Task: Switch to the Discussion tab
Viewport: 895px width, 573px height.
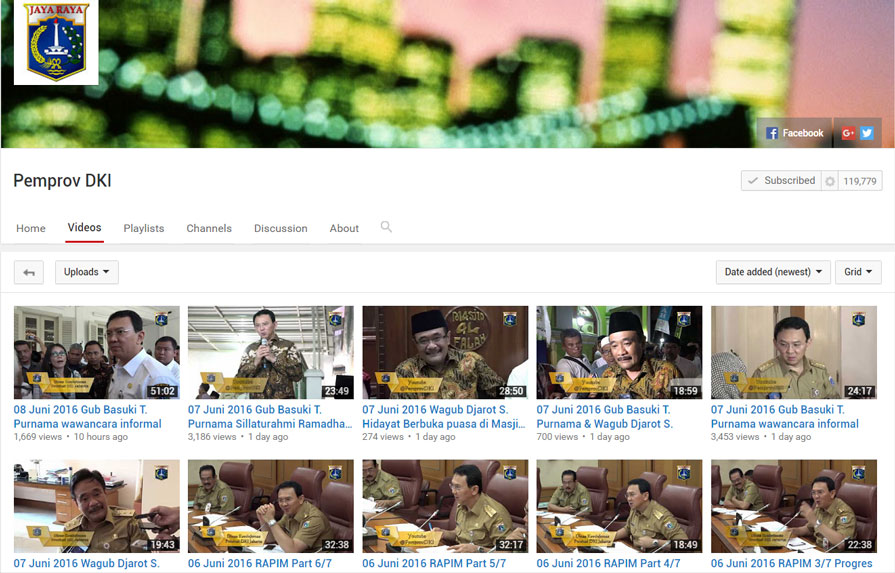Action: (x=281, y=228)
